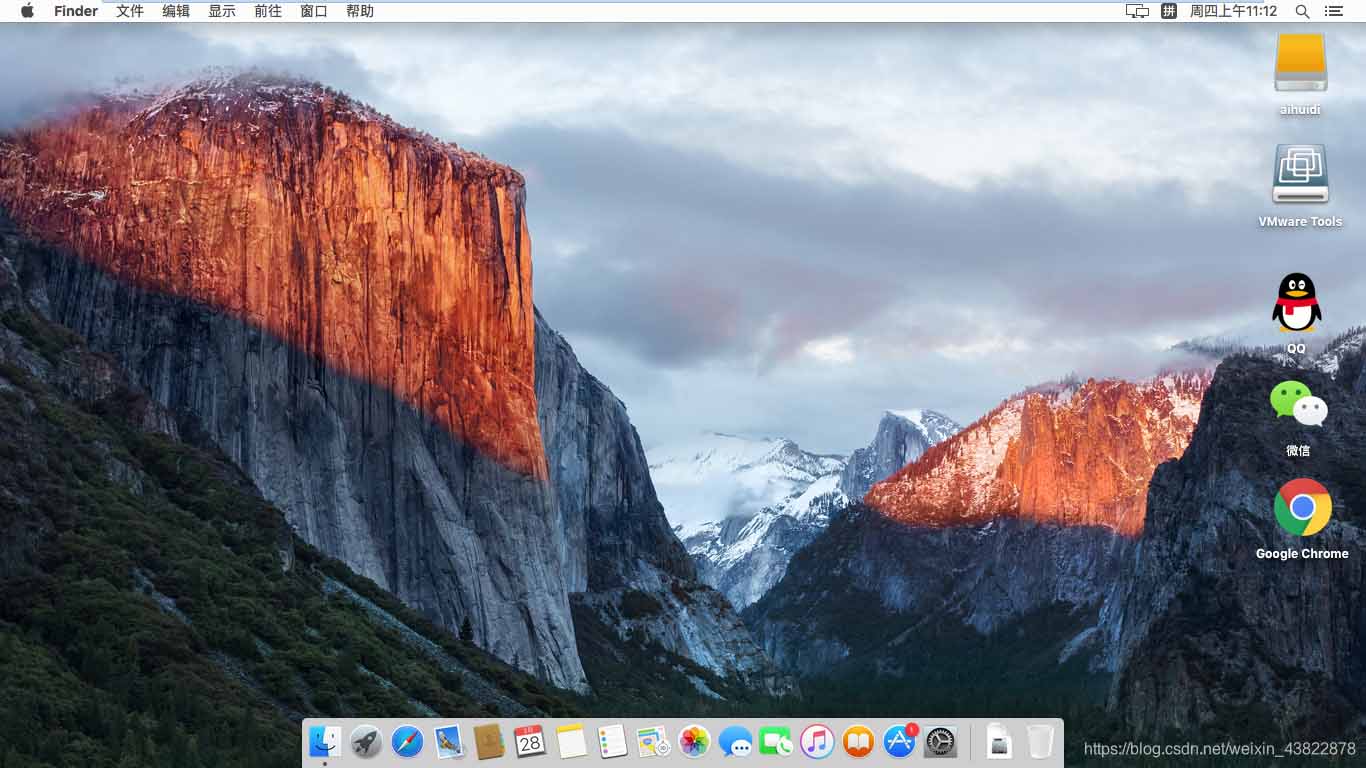This screenshot has width=1366, height=768.
Task: Open Reminders list app in Dock
Action: [x=612, y=742]
